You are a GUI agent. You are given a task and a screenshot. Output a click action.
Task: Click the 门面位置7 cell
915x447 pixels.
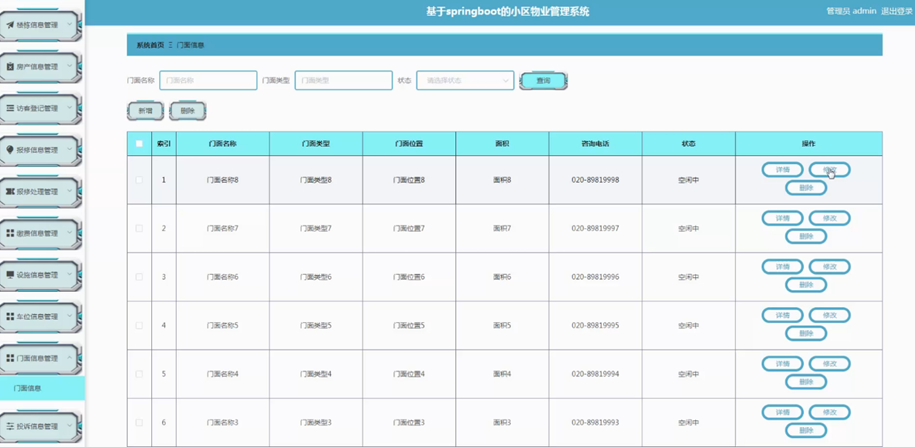pyautogui.click(x=408, y=228)
